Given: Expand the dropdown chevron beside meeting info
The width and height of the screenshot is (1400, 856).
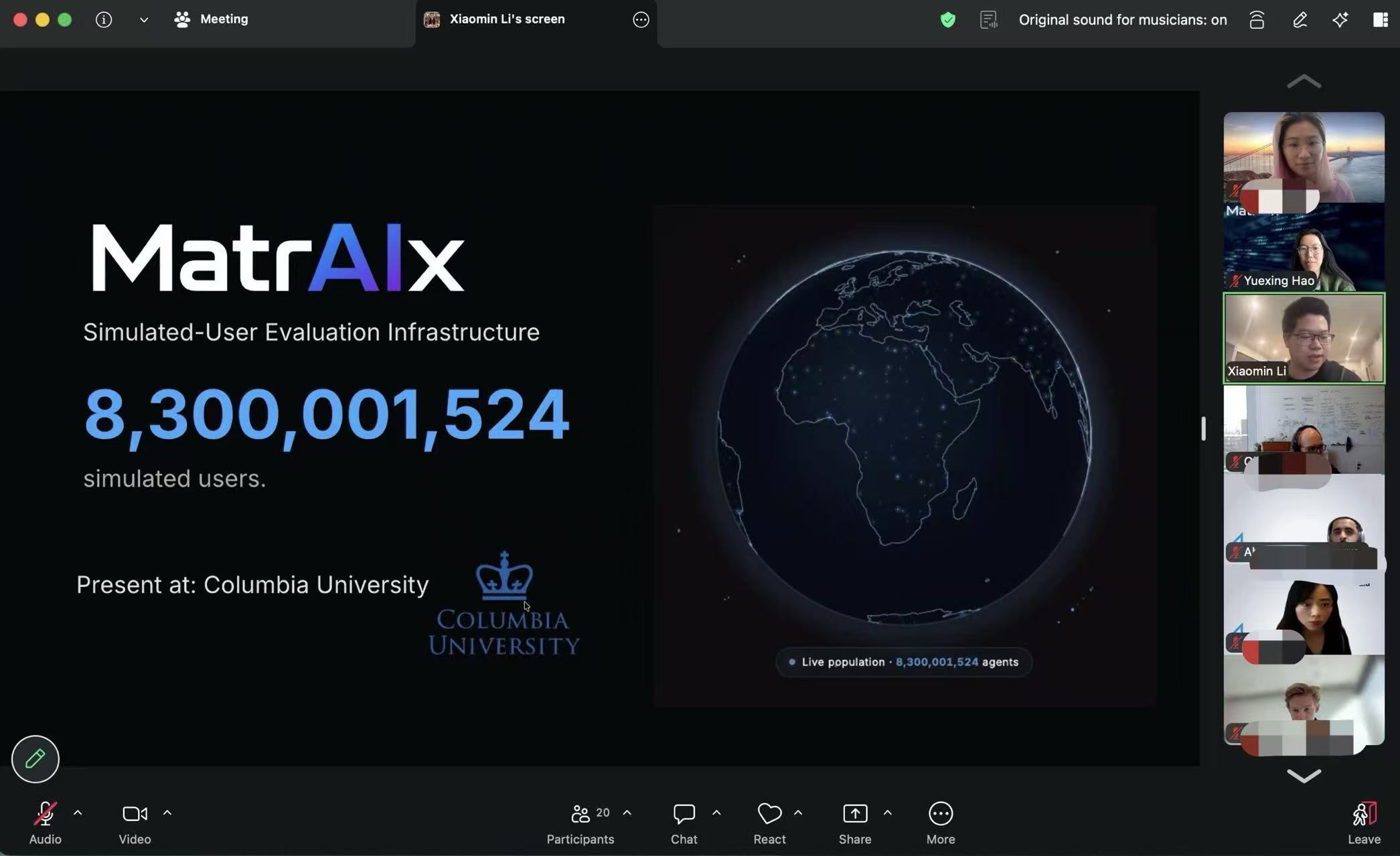Looking at the screenshot, I should point(144,20).
